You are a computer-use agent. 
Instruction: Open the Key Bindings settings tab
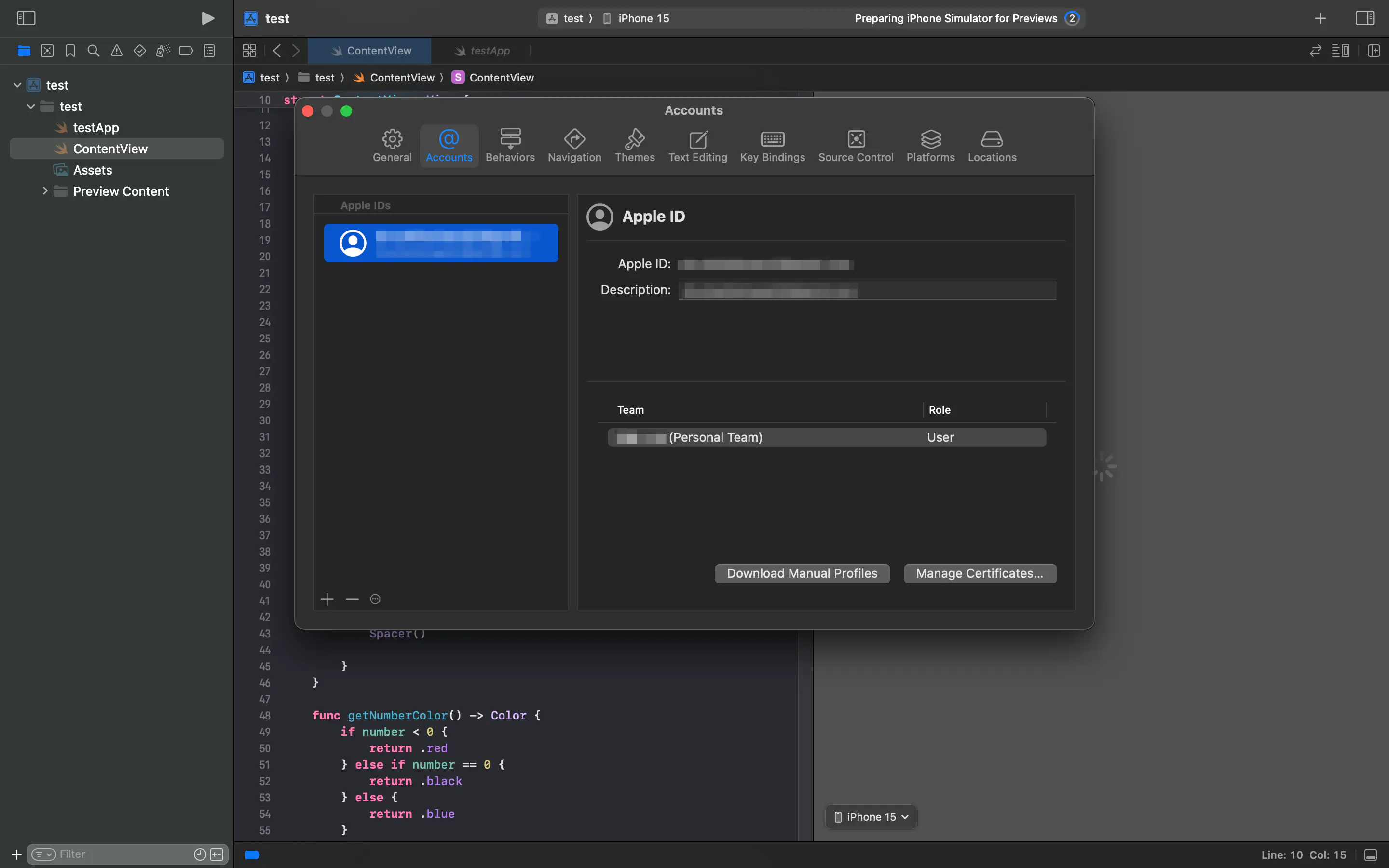tap(773, 146)
